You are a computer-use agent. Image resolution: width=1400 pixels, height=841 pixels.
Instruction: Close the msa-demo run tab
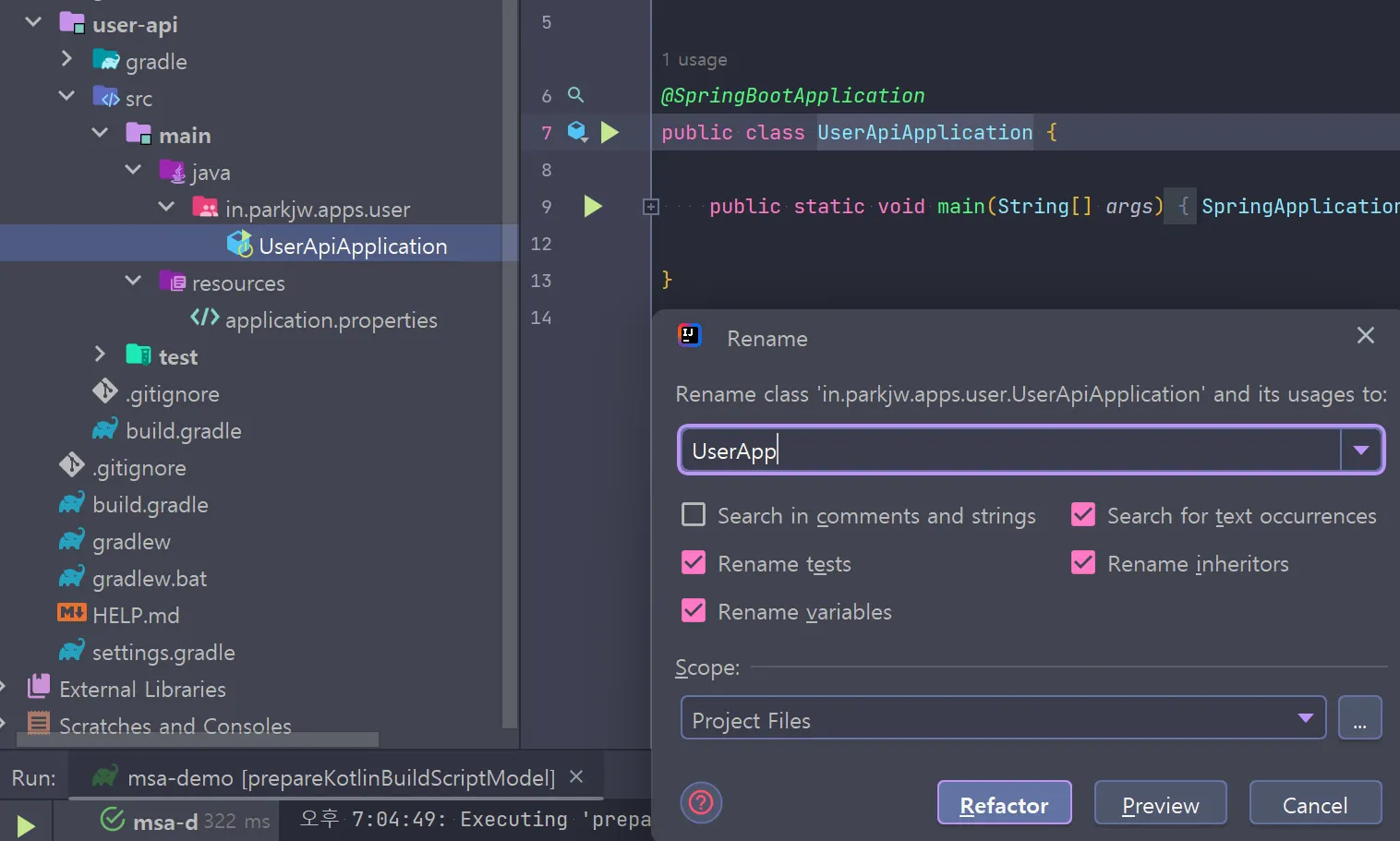coord(576,776)
